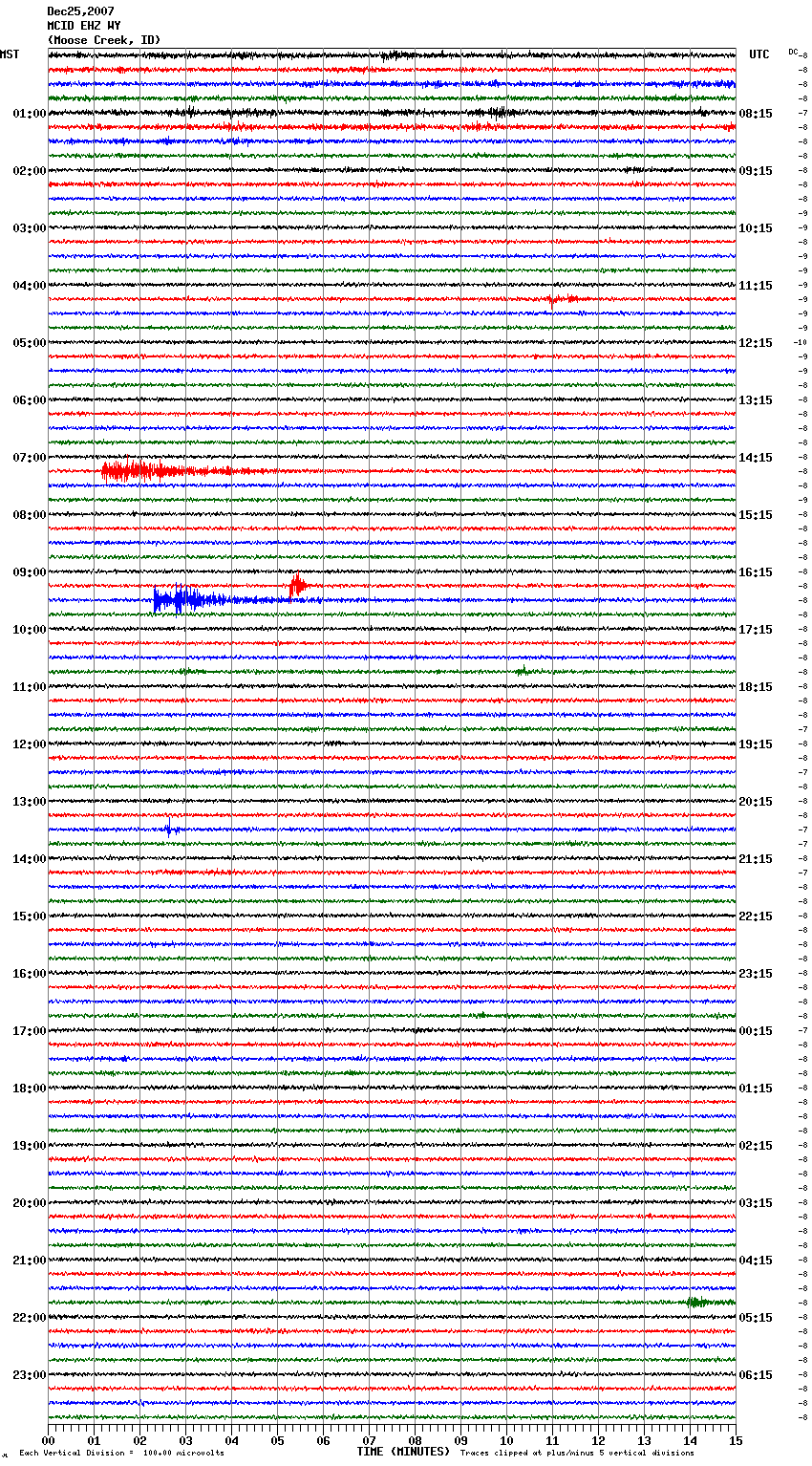Click the 09:15 UTC row label
The image size is (812, 1466).
[x=756, y=171]
